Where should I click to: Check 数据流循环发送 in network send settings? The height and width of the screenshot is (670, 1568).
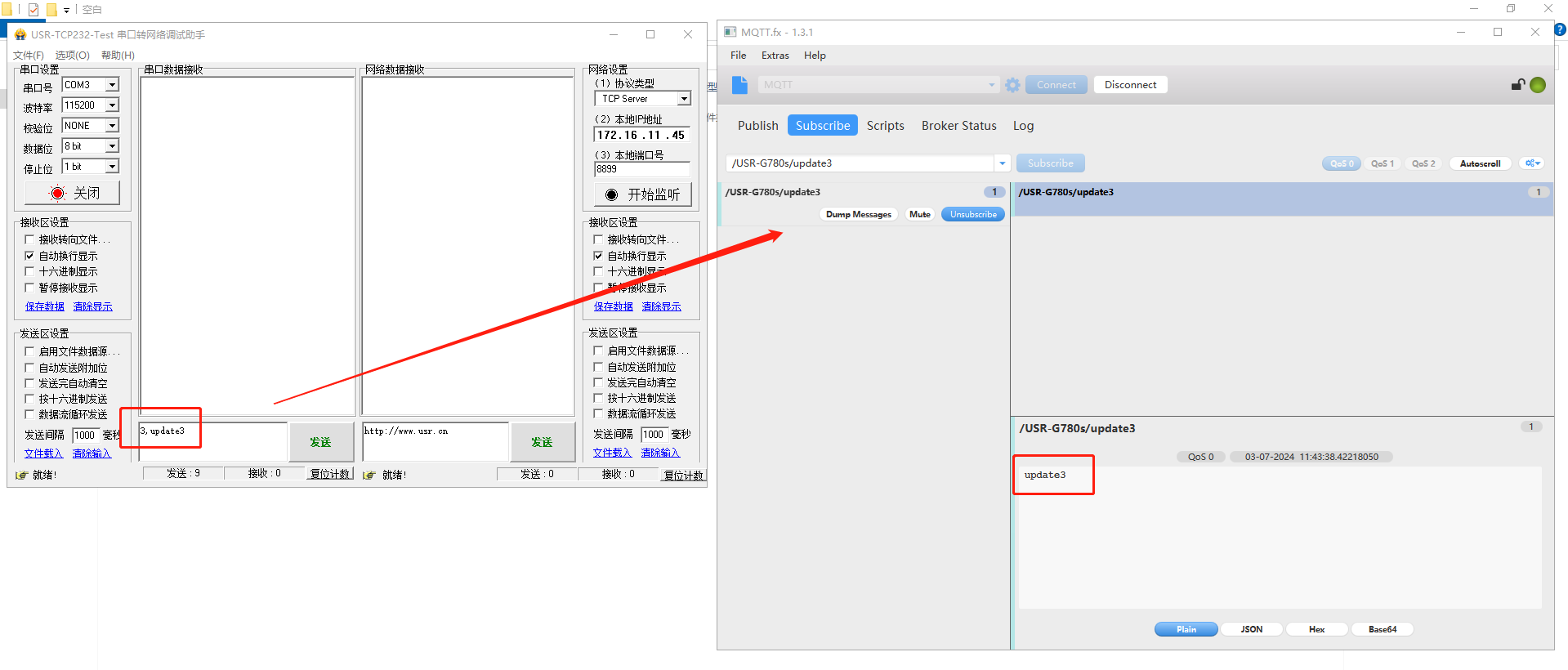599,414
